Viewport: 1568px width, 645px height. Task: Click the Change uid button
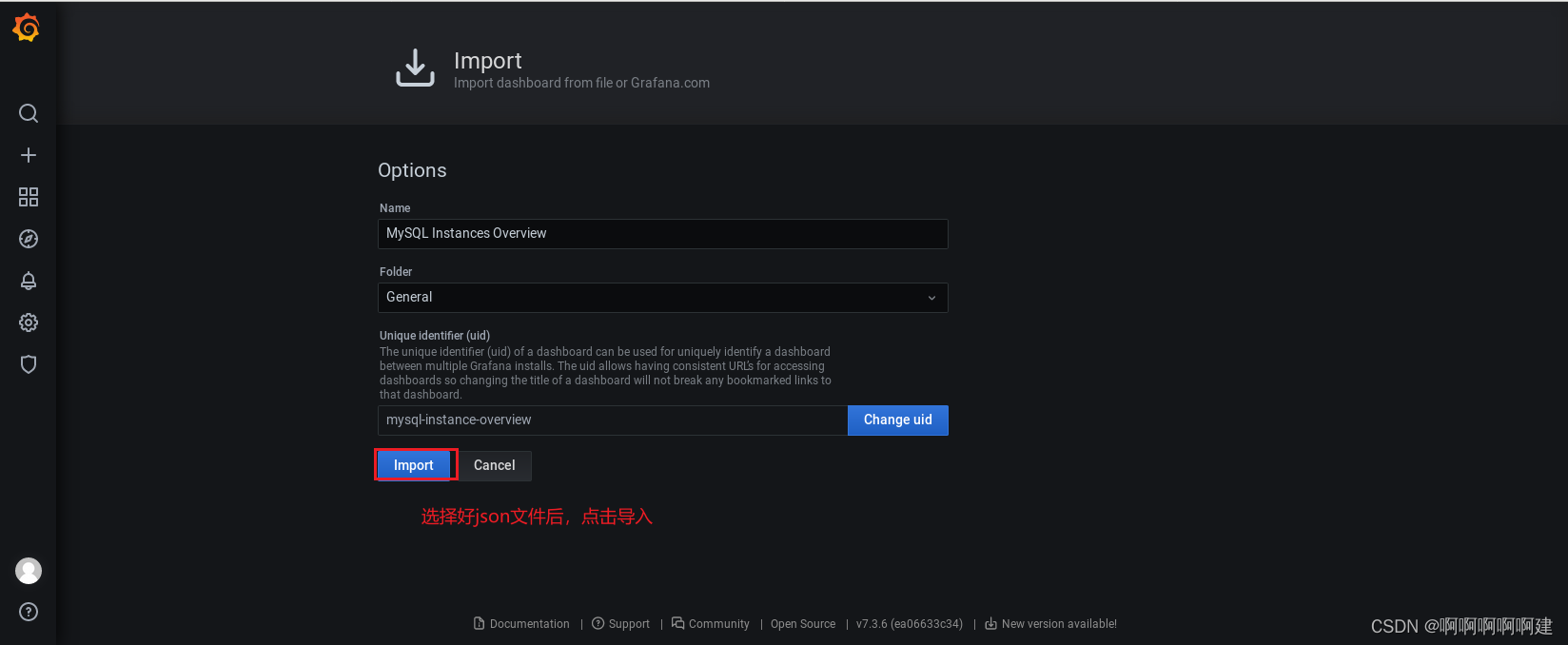click(x=898, y=420)
